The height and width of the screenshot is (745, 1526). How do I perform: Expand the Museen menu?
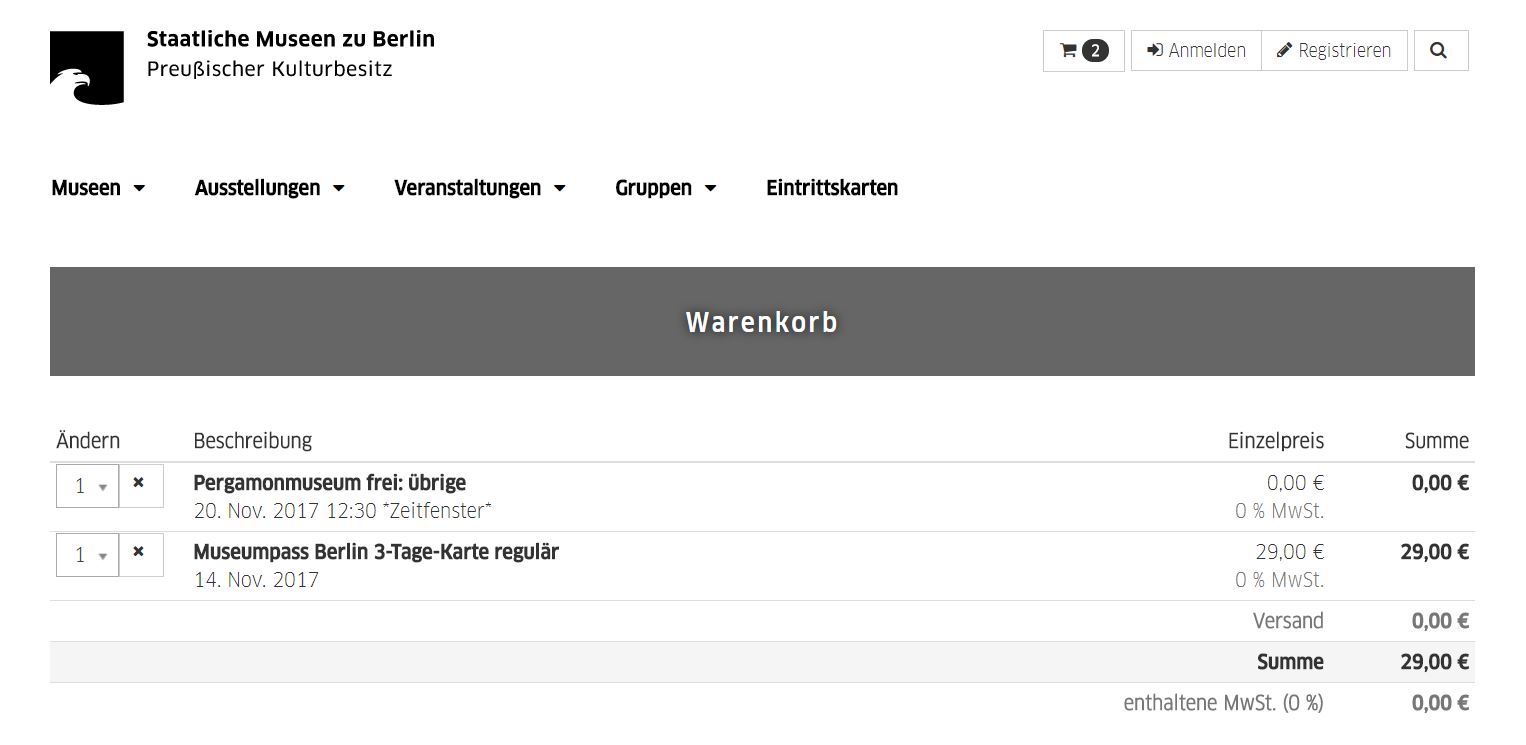(x=98, y=188)
